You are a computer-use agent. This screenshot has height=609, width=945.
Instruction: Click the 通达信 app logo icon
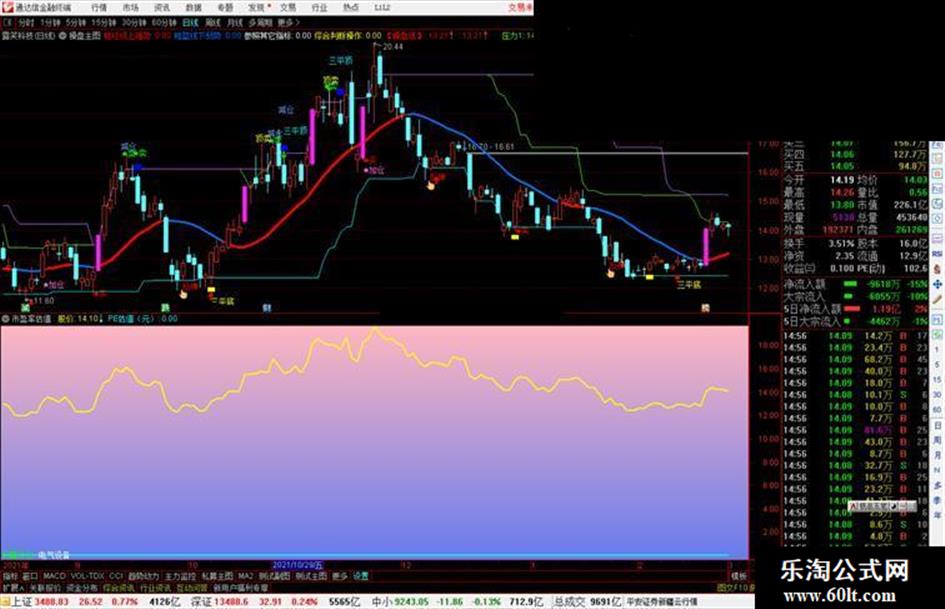click(x=7, y=7)
